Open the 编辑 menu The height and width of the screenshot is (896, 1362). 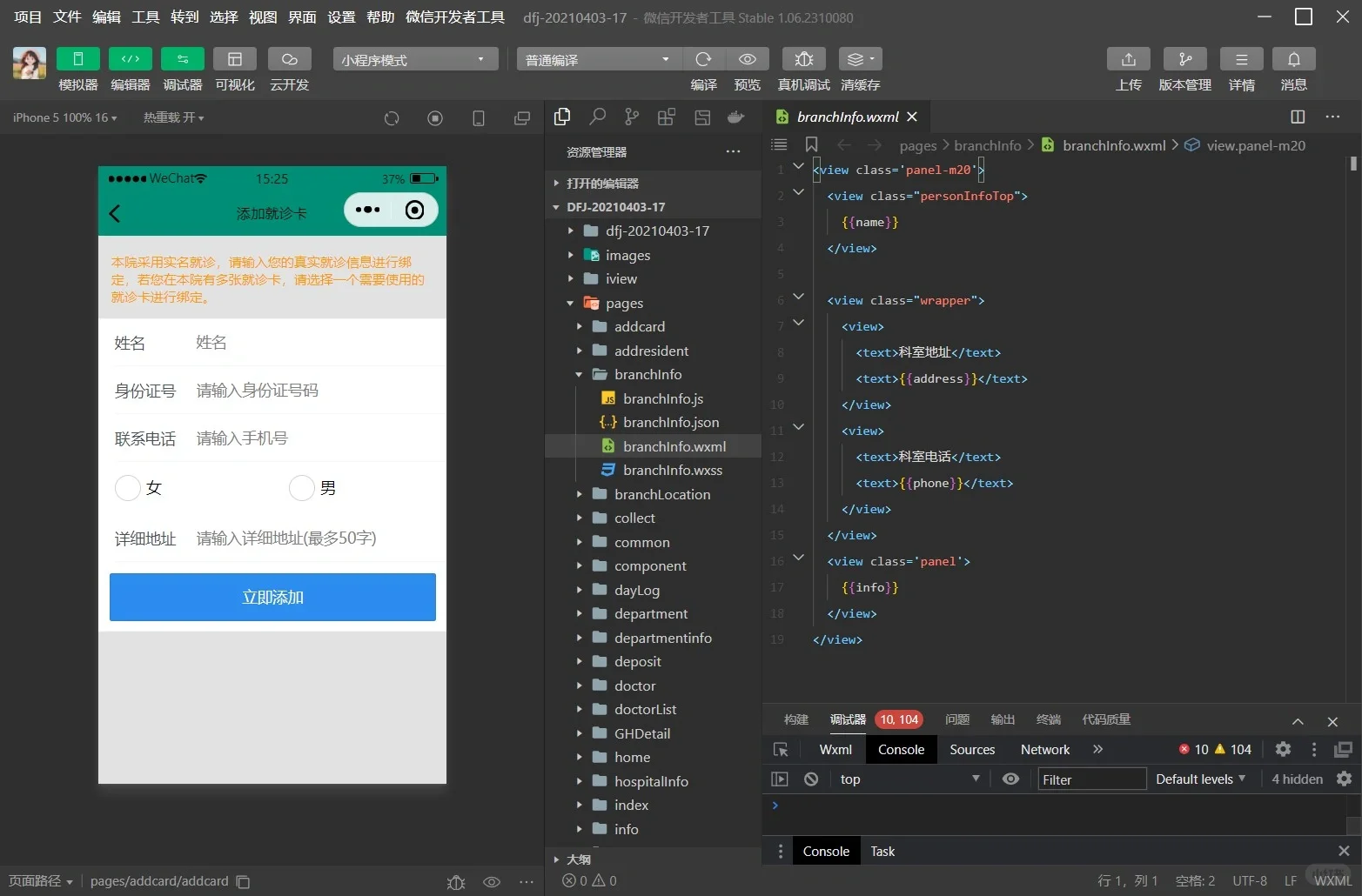(x=106, y=17)
